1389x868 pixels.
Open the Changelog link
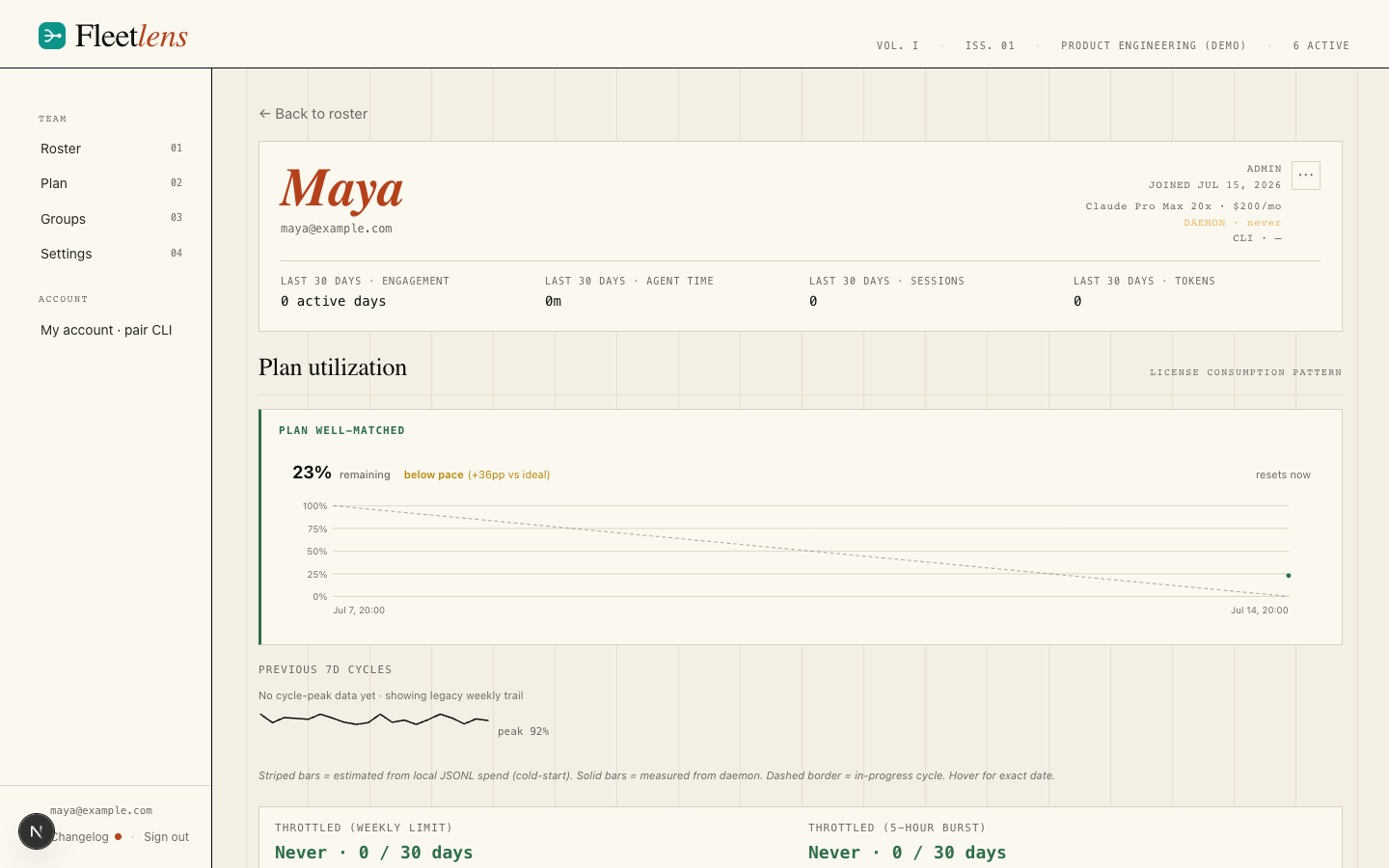click(x=80, y=836)
